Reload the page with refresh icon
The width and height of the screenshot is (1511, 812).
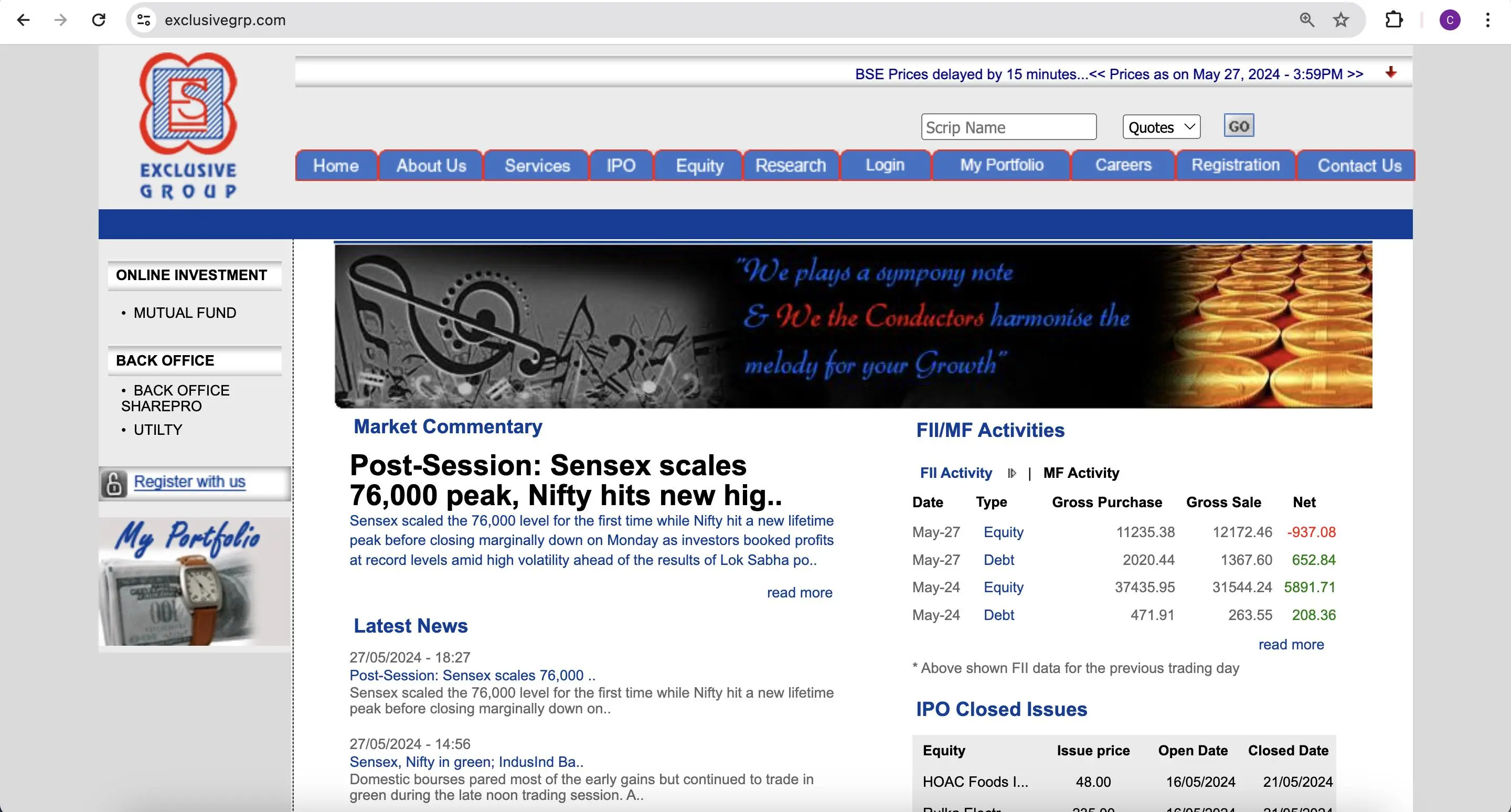(x=99, y=20)
